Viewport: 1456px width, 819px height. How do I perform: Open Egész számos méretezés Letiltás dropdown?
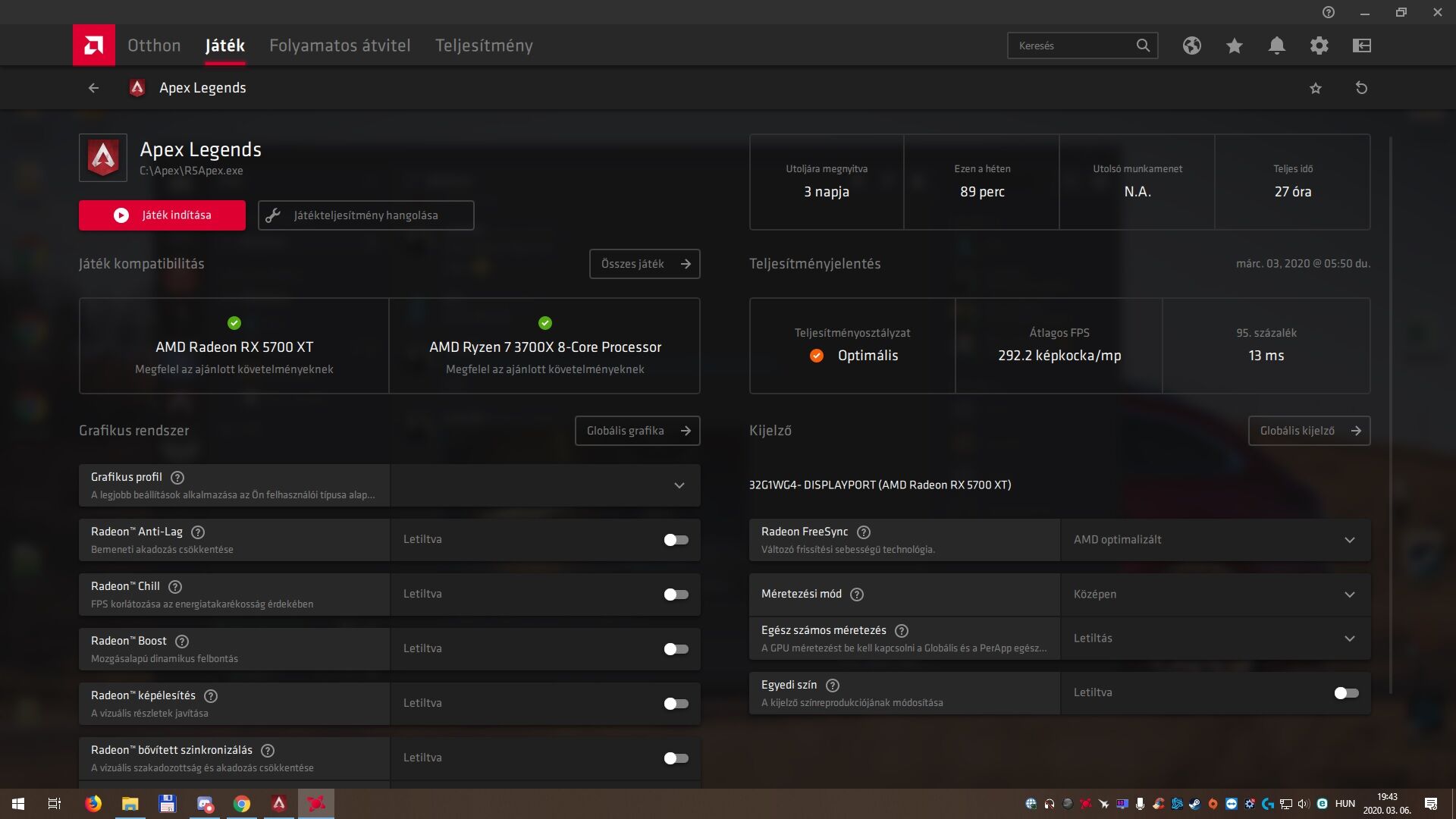[x=1216, y=639]
